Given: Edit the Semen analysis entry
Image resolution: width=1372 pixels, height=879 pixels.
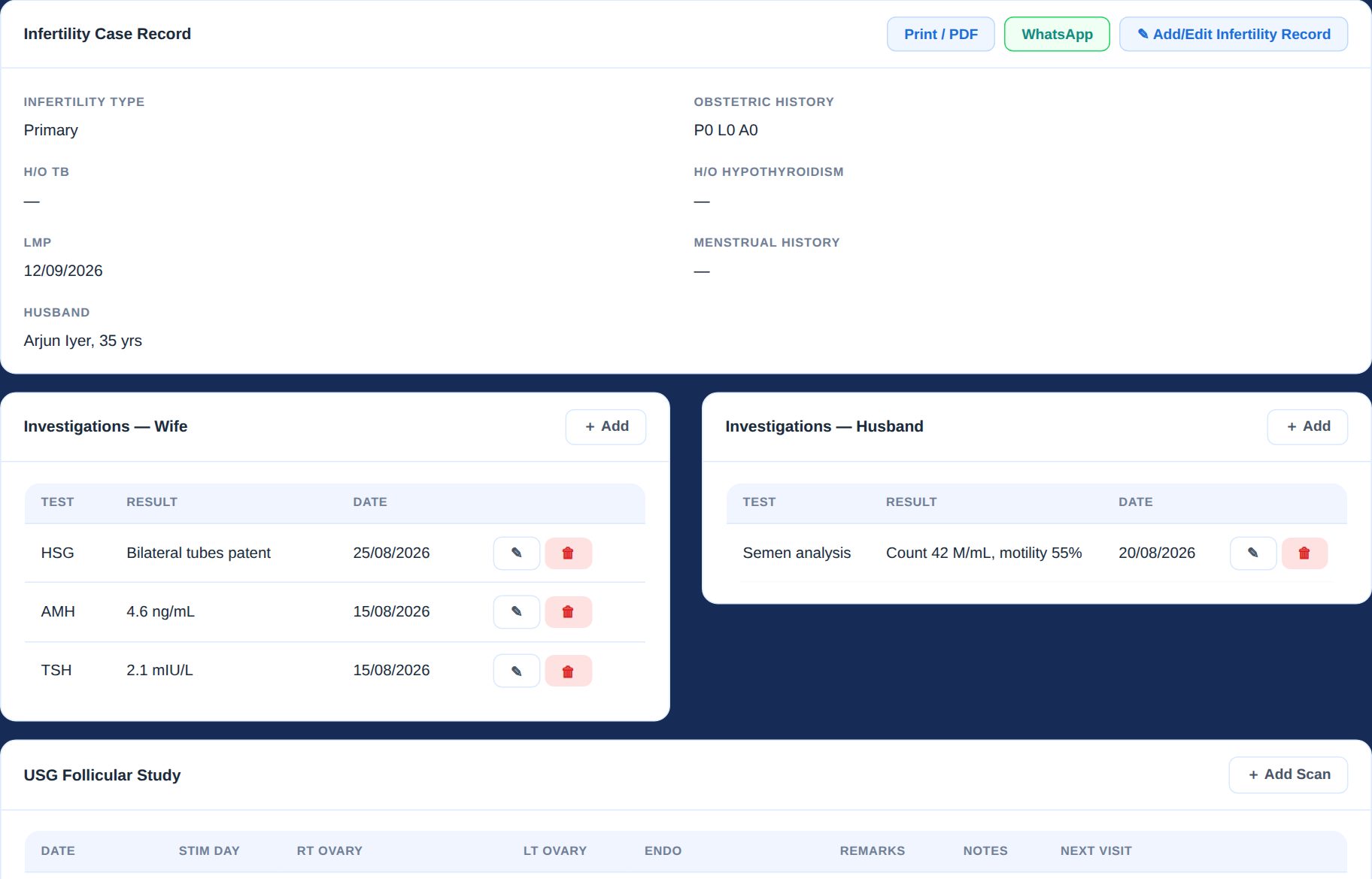Looking at the screenshot, I should pyautogui.click(x=1253, y=553).
